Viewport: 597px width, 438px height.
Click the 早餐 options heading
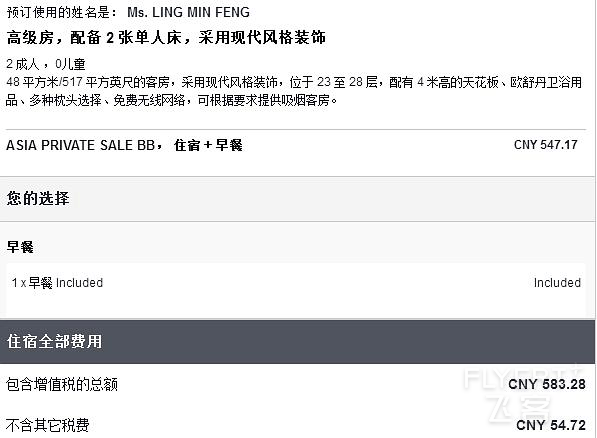[20, 247]
